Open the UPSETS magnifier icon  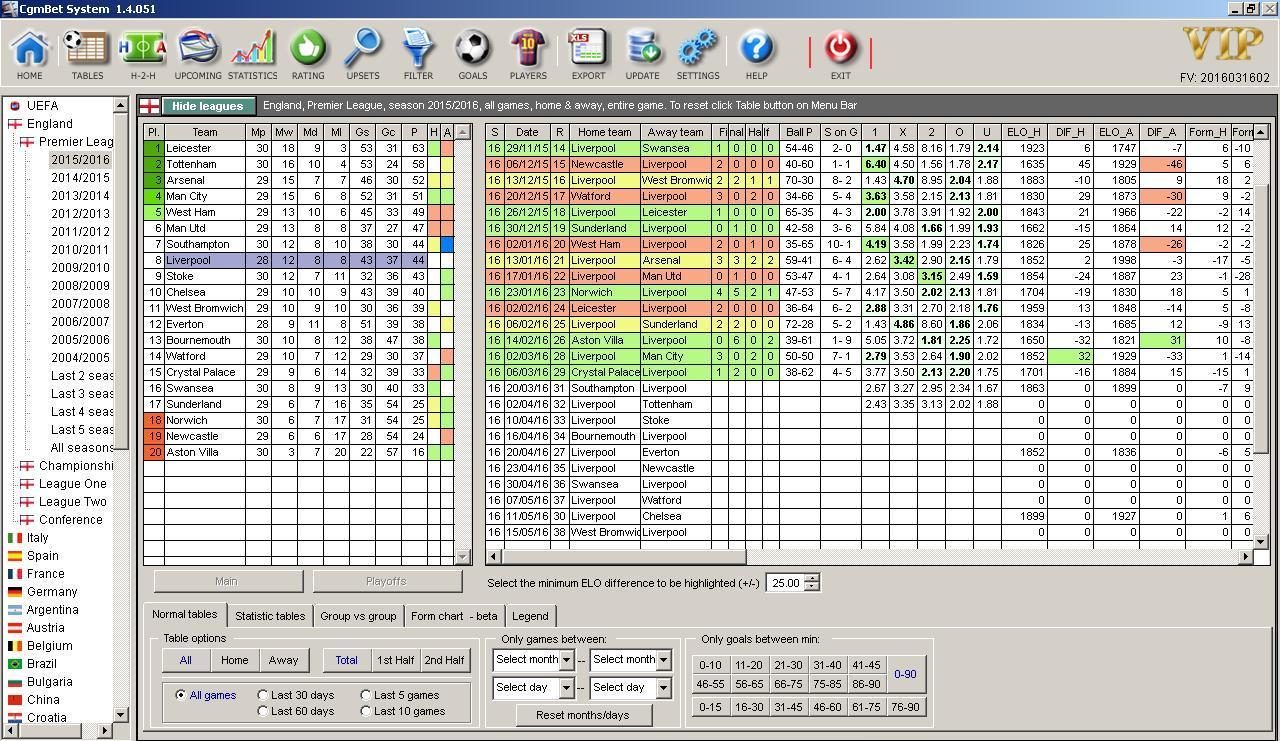363,54
